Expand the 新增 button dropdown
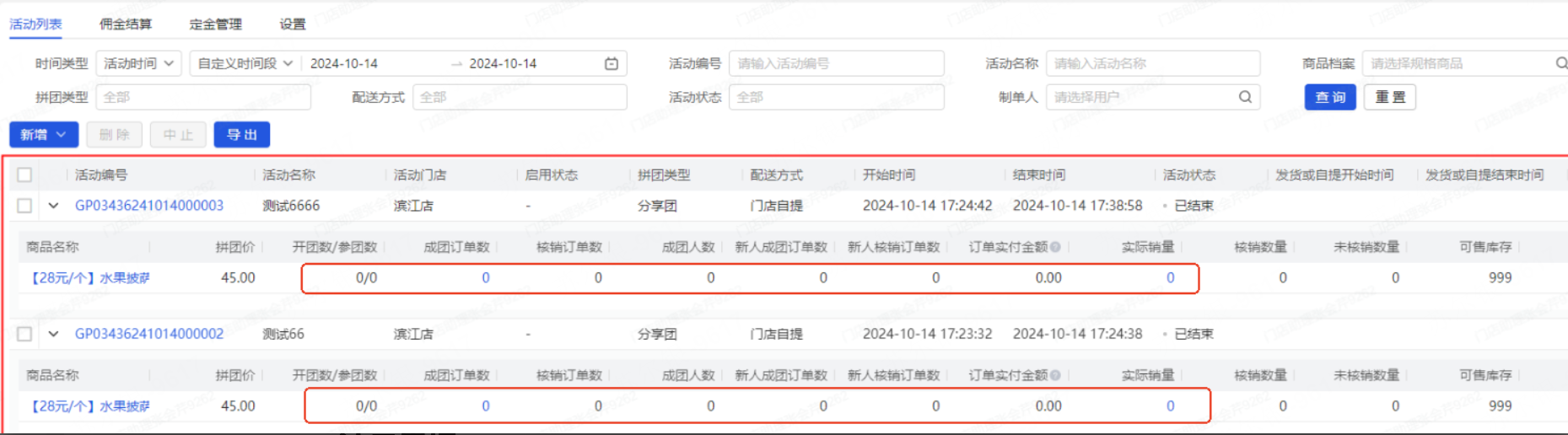Viewport: 1568px width, 435px height. (x=44, y=135)
